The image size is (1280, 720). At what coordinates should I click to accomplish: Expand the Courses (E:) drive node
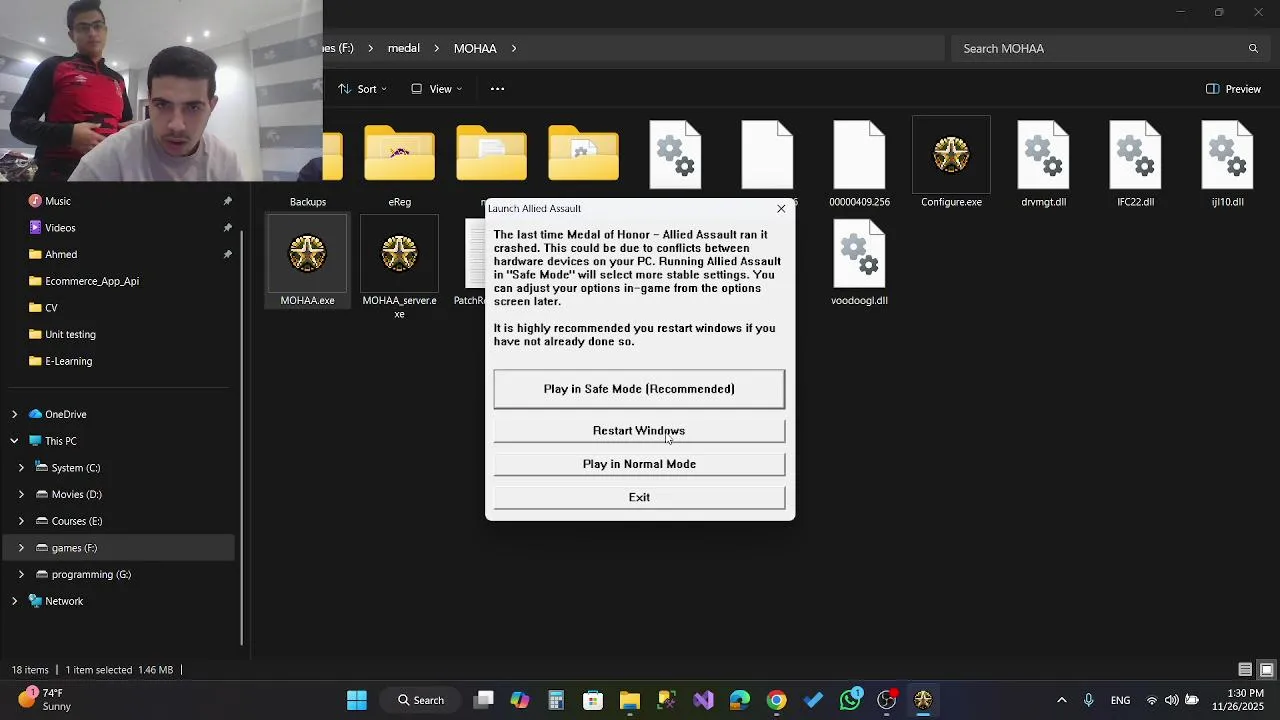(x=21, y=521)
